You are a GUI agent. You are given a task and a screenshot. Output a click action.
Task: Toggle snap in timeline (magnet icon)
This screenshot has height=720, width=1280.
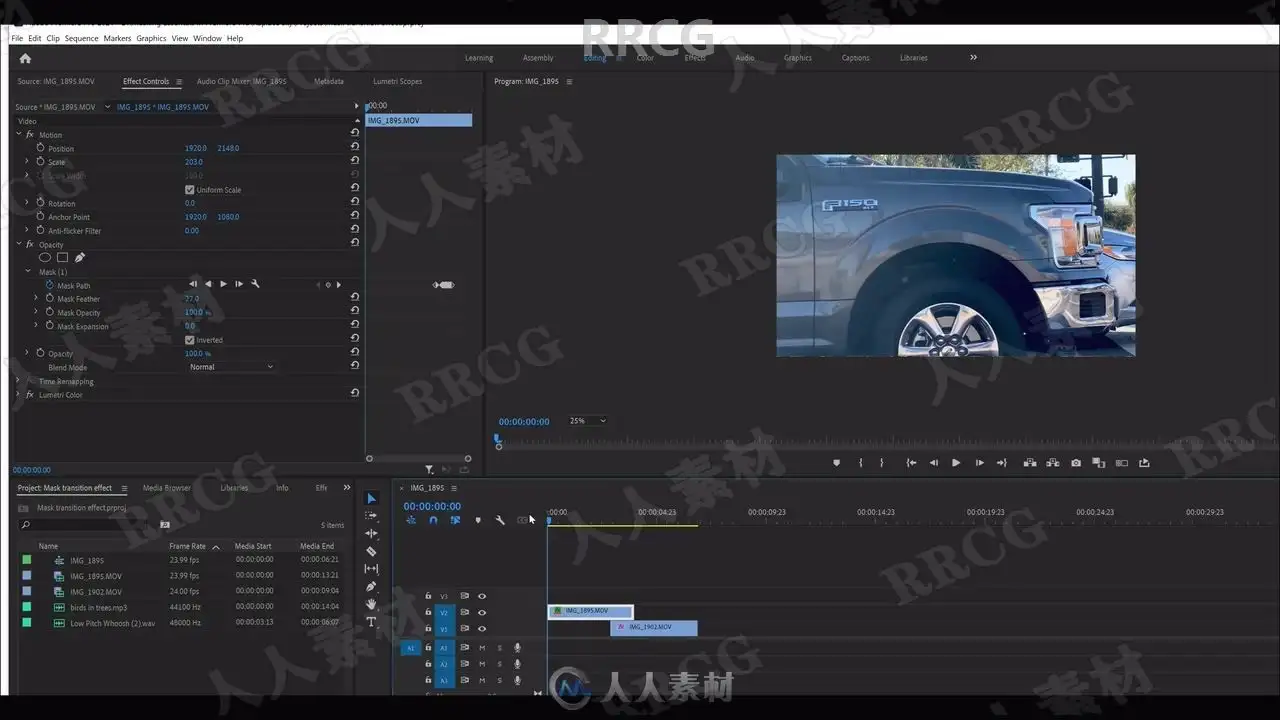(x=433, y=520)
